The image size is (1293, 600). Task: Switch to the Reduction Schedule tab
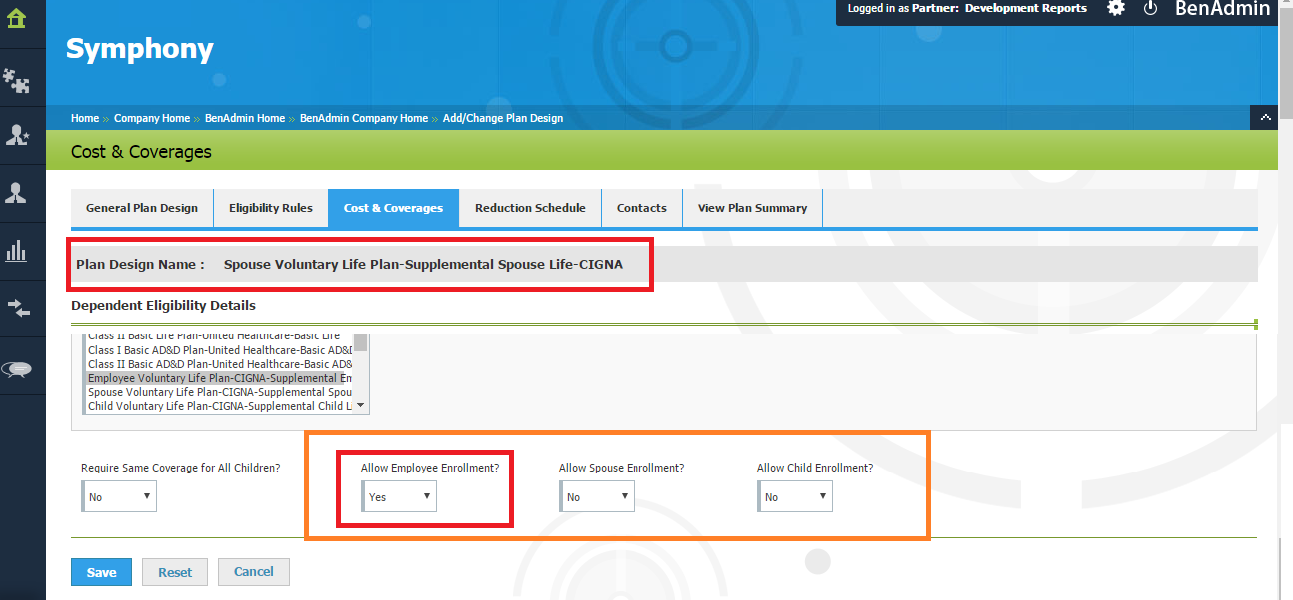click(x=530, y=208)
